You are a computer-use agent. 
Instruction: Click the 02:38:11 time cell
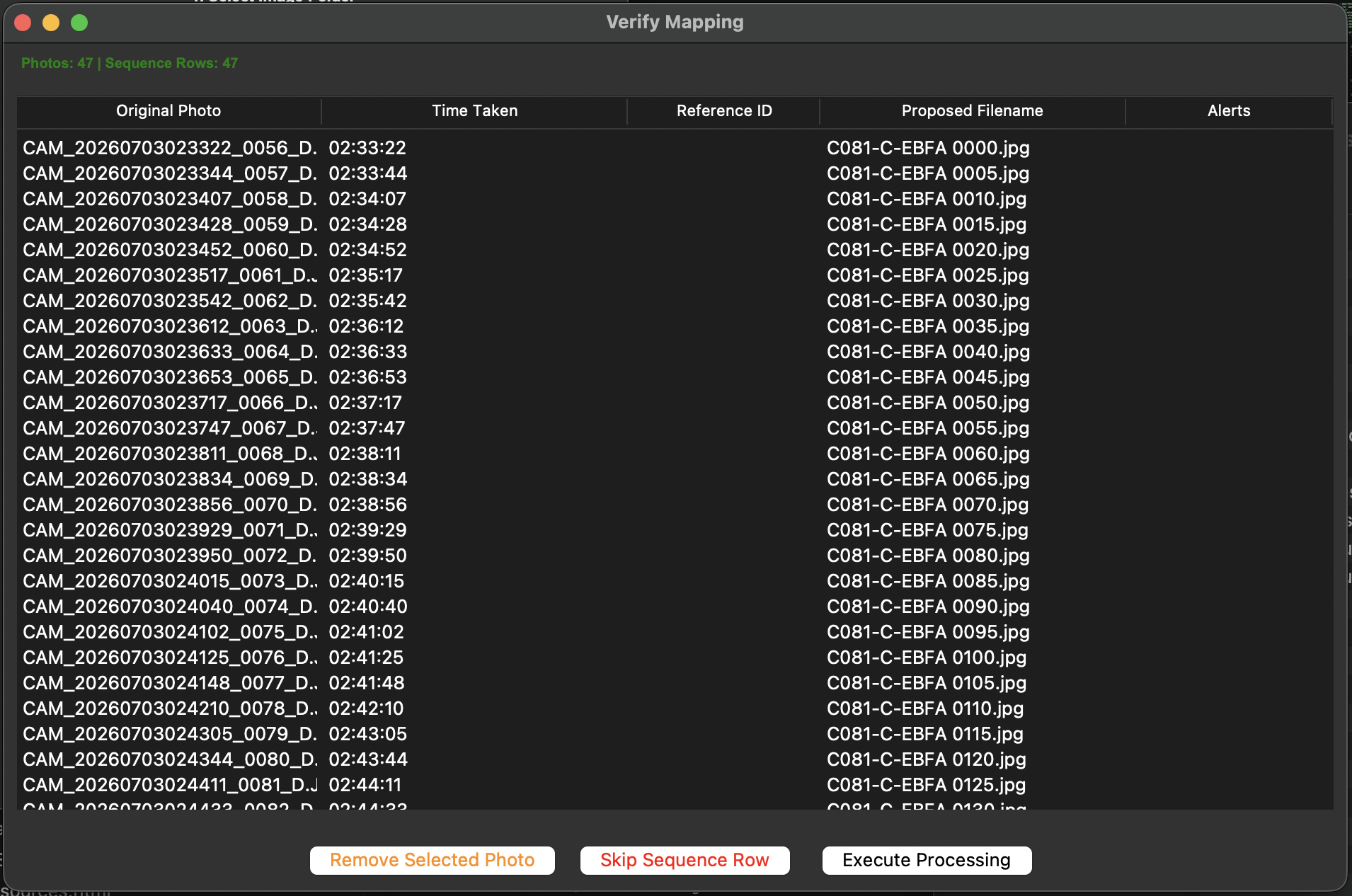pos(365,454)
